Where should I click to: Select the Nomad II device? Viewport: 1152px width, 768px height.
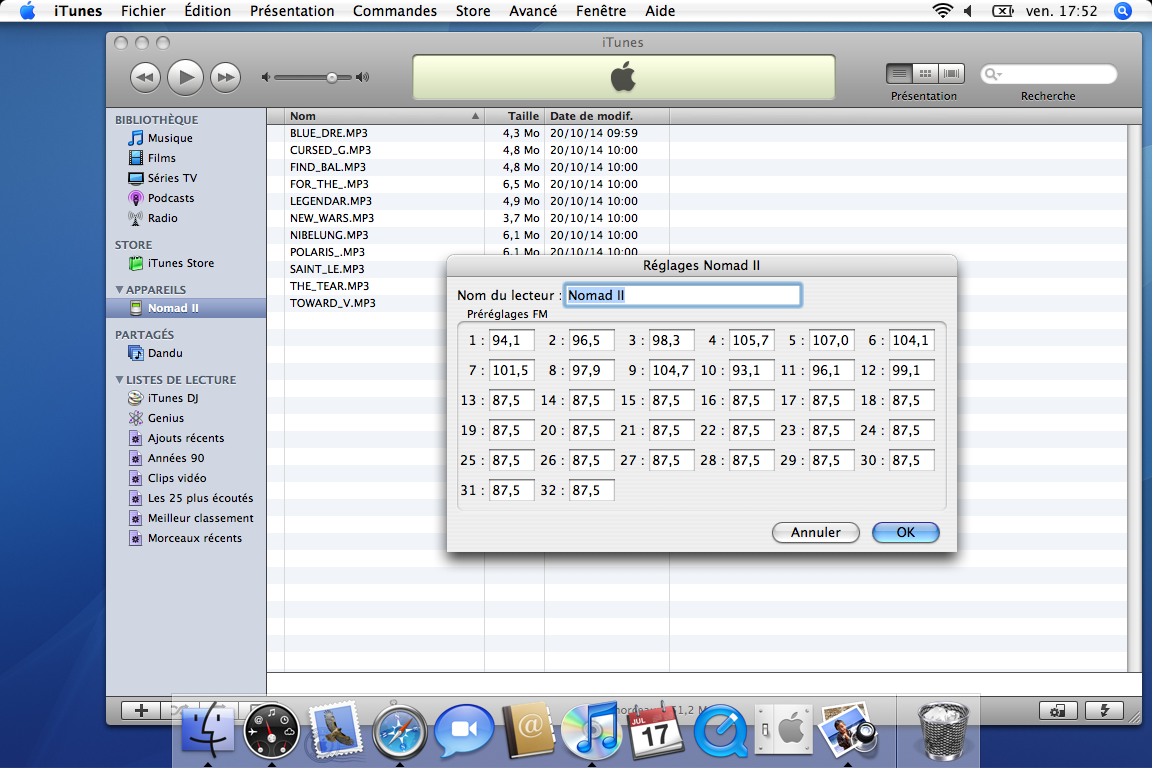[x=186, y=308]
